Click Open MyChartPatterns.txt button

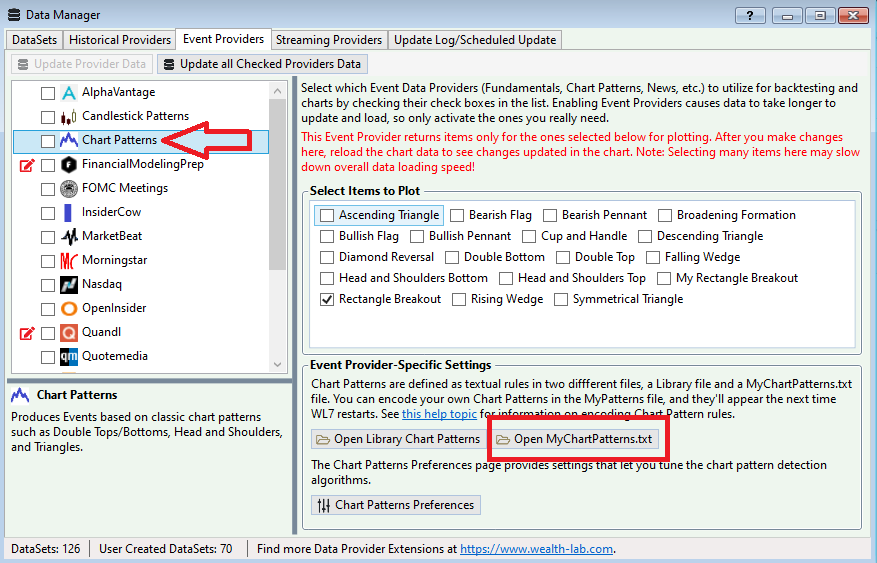coord(575,439)
